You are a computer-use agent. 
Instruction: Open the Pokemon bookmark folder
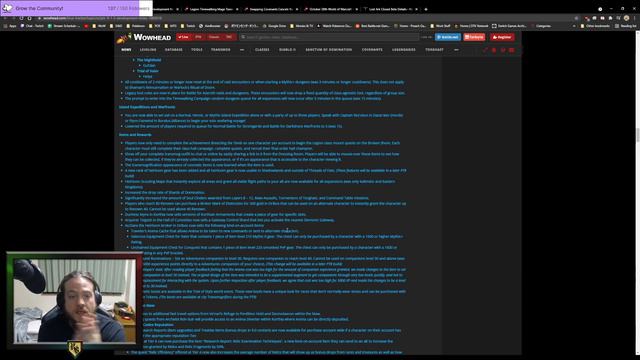[x=135, y=26]
